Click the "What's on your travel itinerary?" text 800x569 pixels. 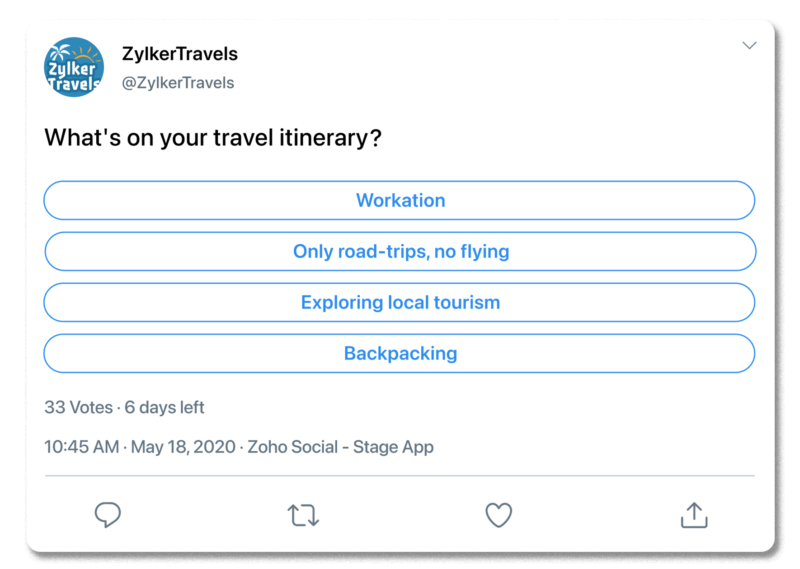point(213,138)
